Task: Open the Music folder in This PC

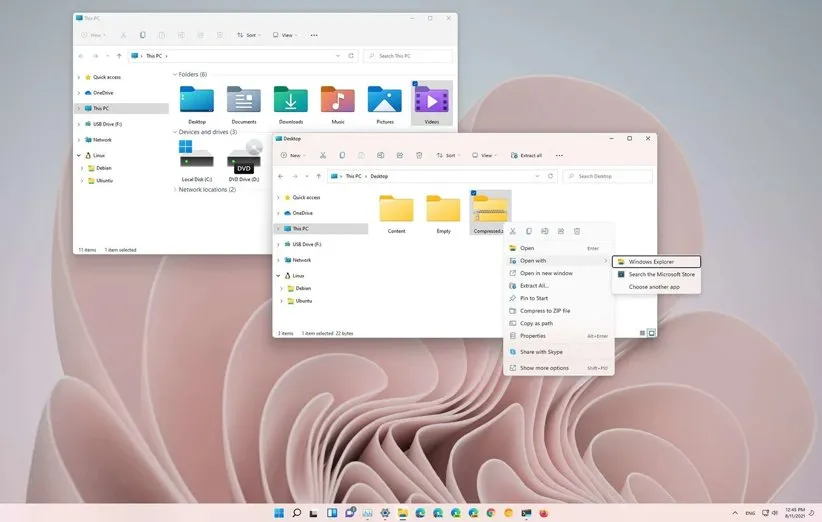Action: tap(338, 100)
